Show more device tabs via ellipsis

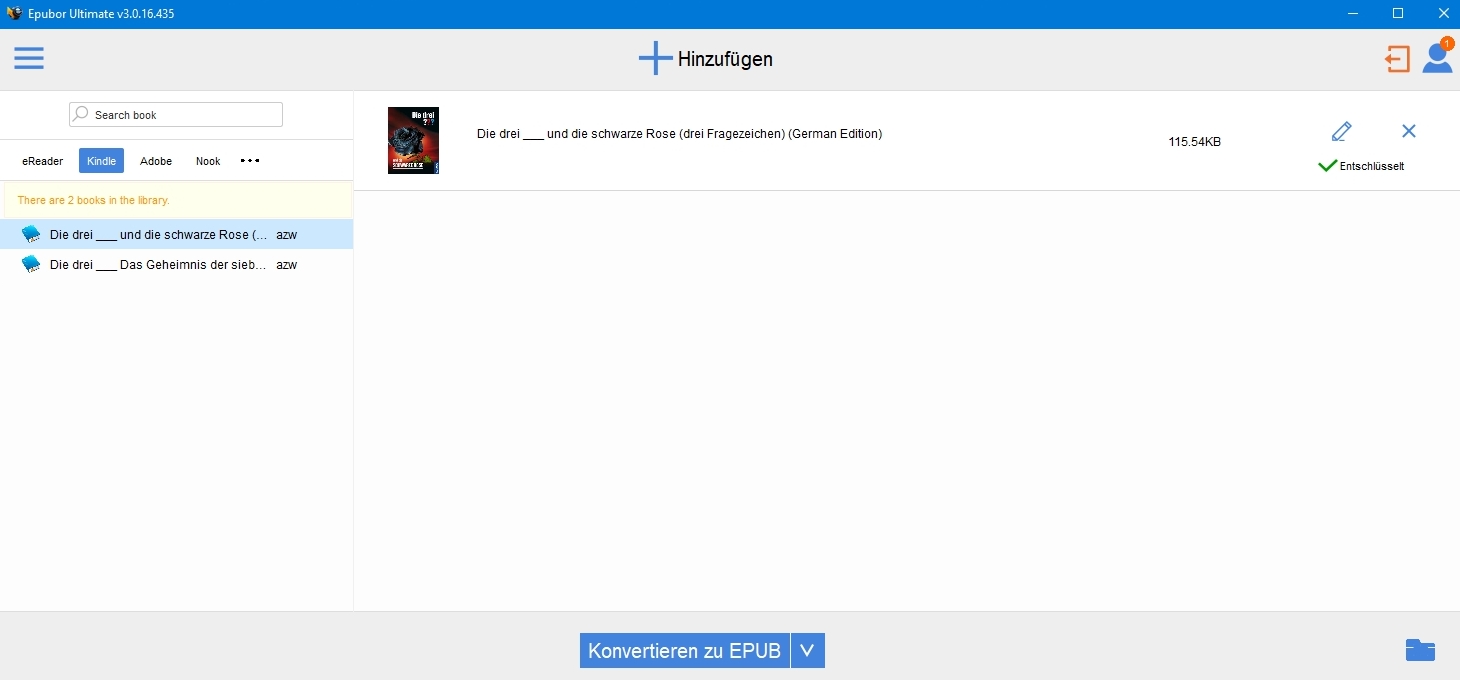point(250,161)
